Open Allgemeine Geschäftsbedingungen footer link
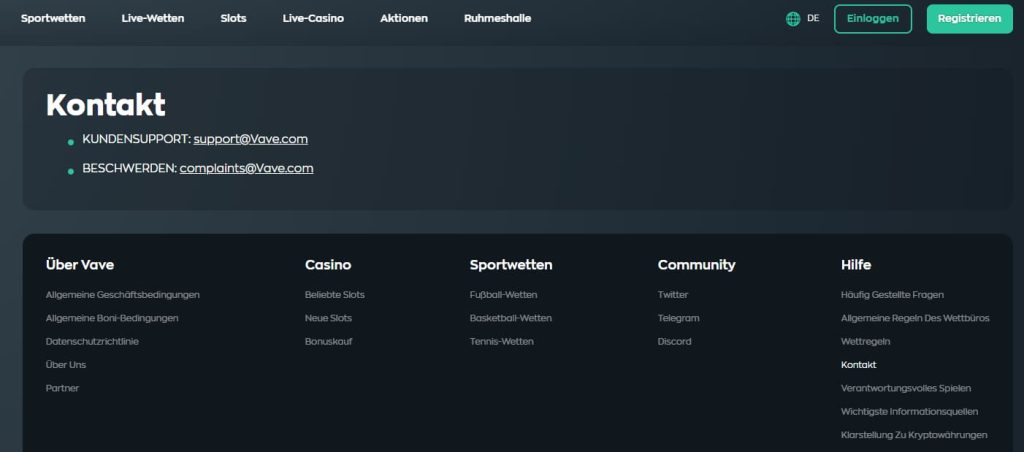The image size is (1024, 452). 123,295
